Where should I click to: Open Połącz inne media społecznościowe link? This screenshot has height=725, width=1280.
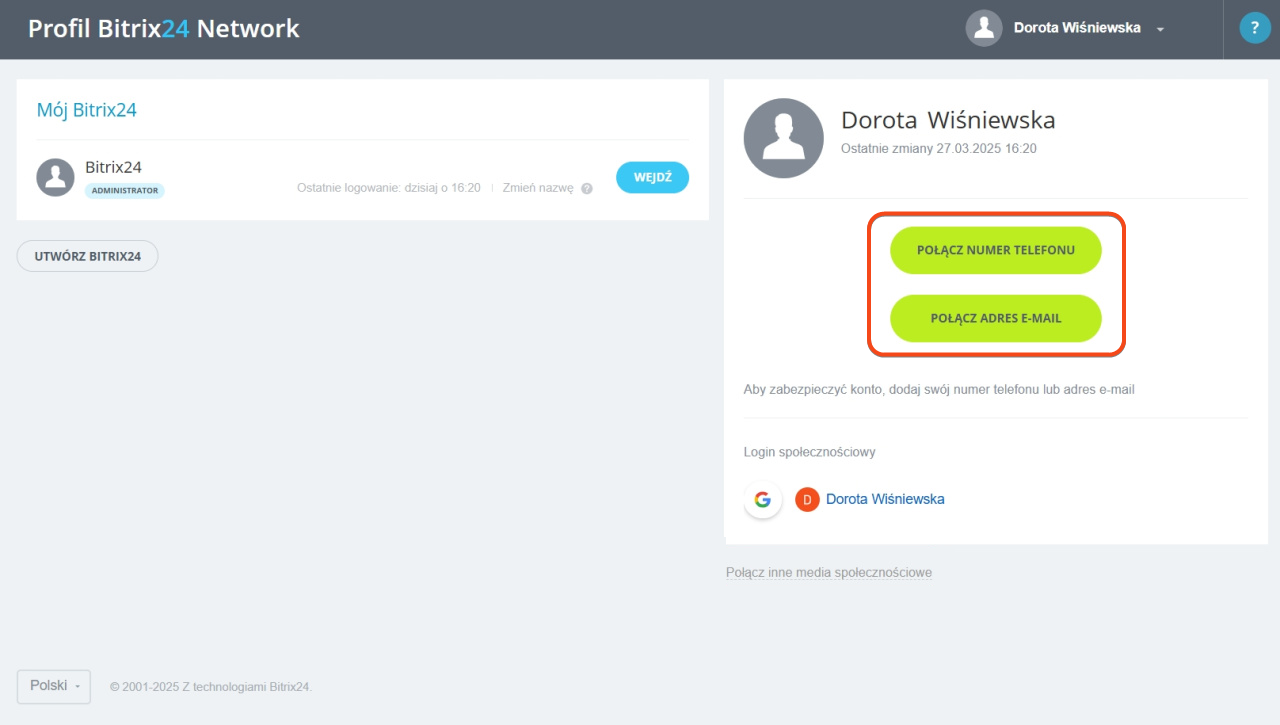829,573
